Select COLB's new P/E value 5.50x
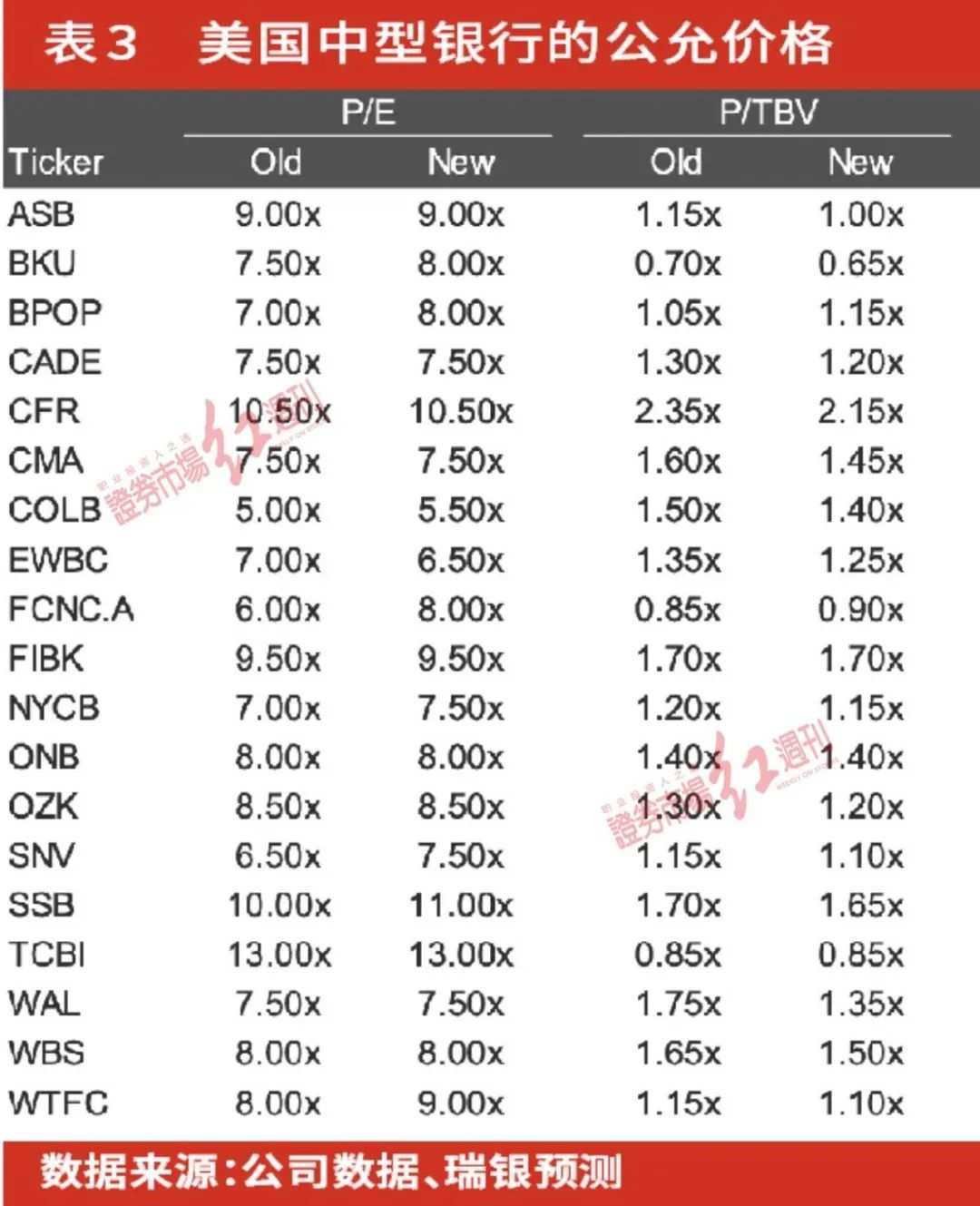 coord(460,511)
